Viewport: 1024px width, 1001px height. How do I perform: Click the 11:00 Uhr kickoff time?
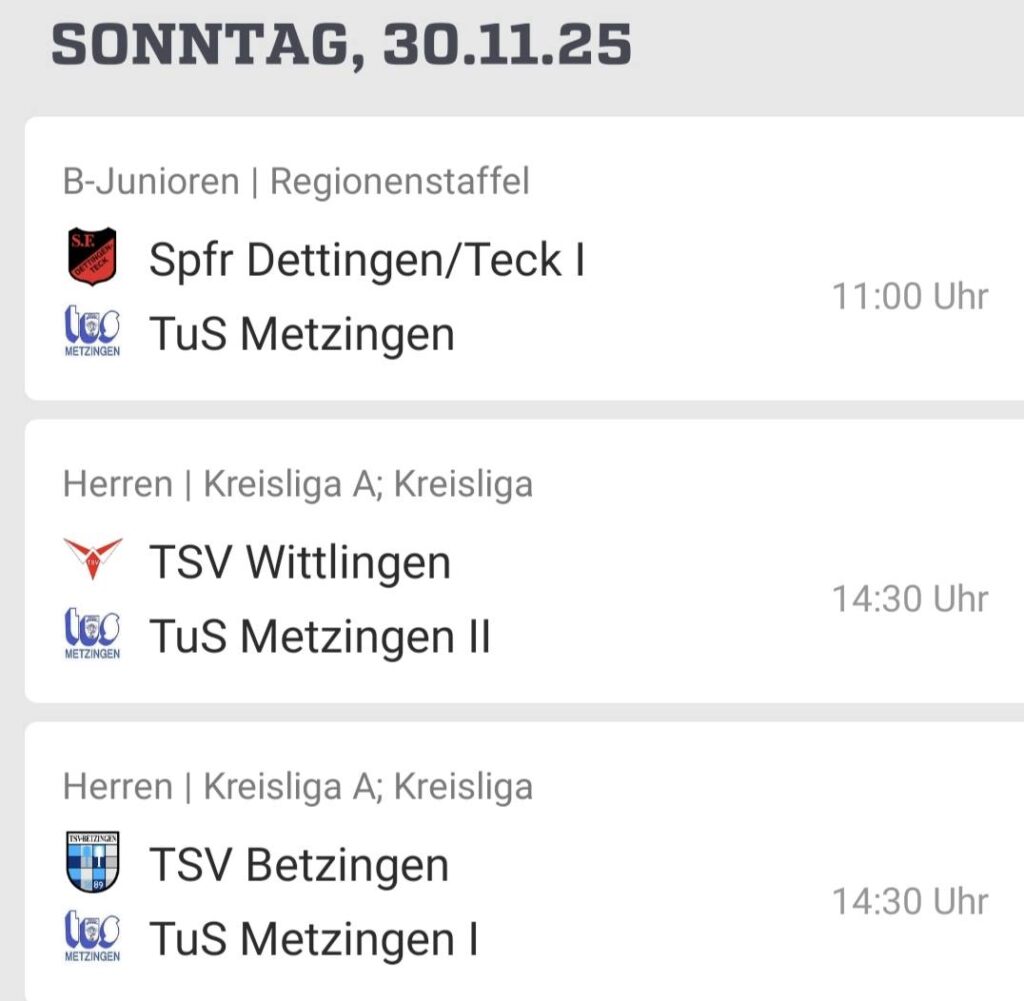(910, 297)
